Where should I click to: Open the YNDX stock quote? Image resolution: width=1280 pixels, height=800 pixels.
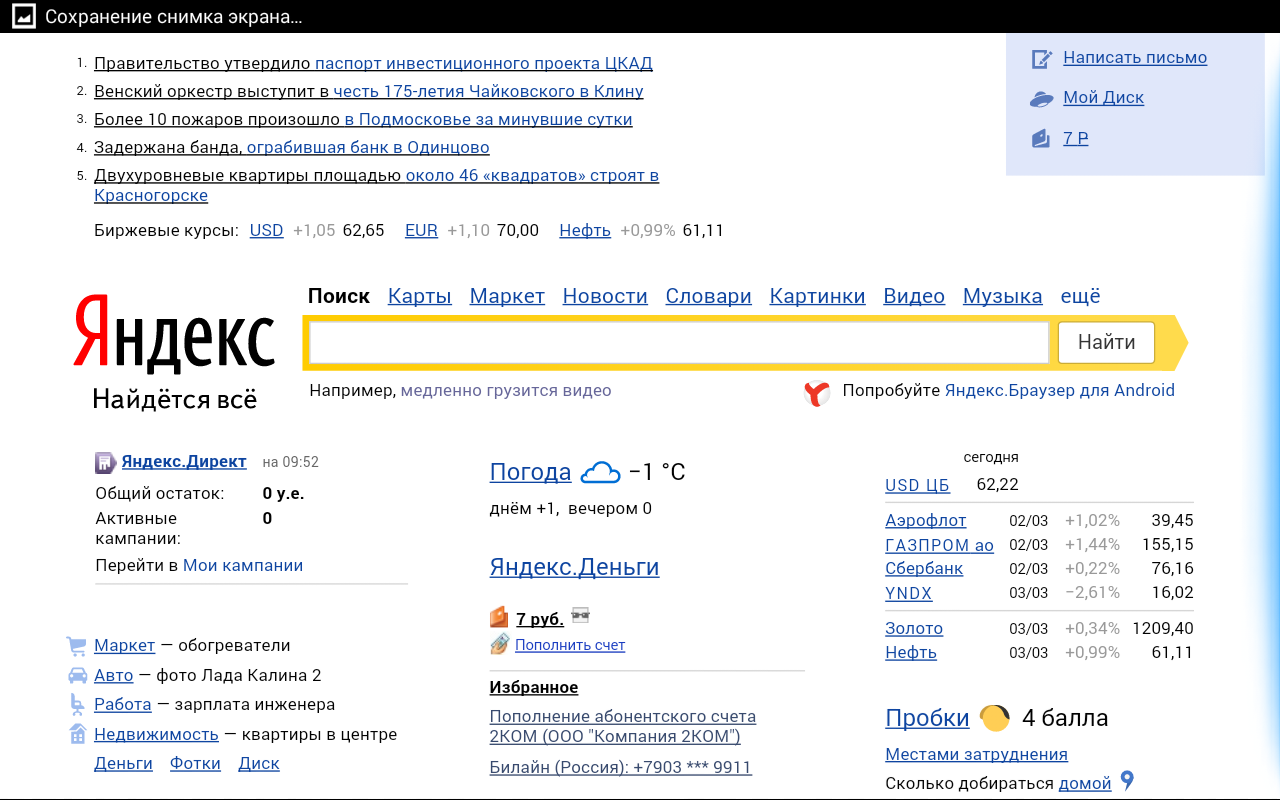pyautogui.click(x=909, y=593)
